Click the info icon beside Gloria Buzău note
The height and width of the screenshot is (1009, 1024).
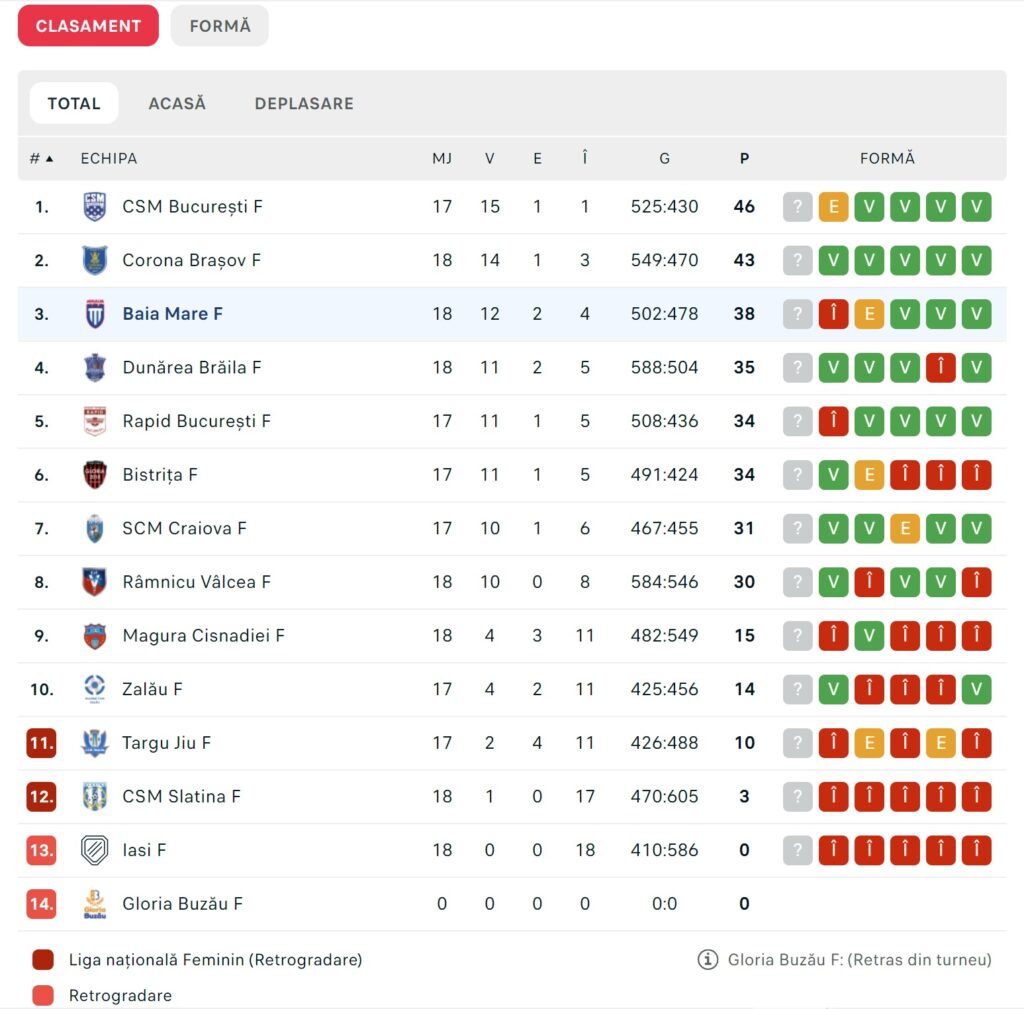click(708, 960)
